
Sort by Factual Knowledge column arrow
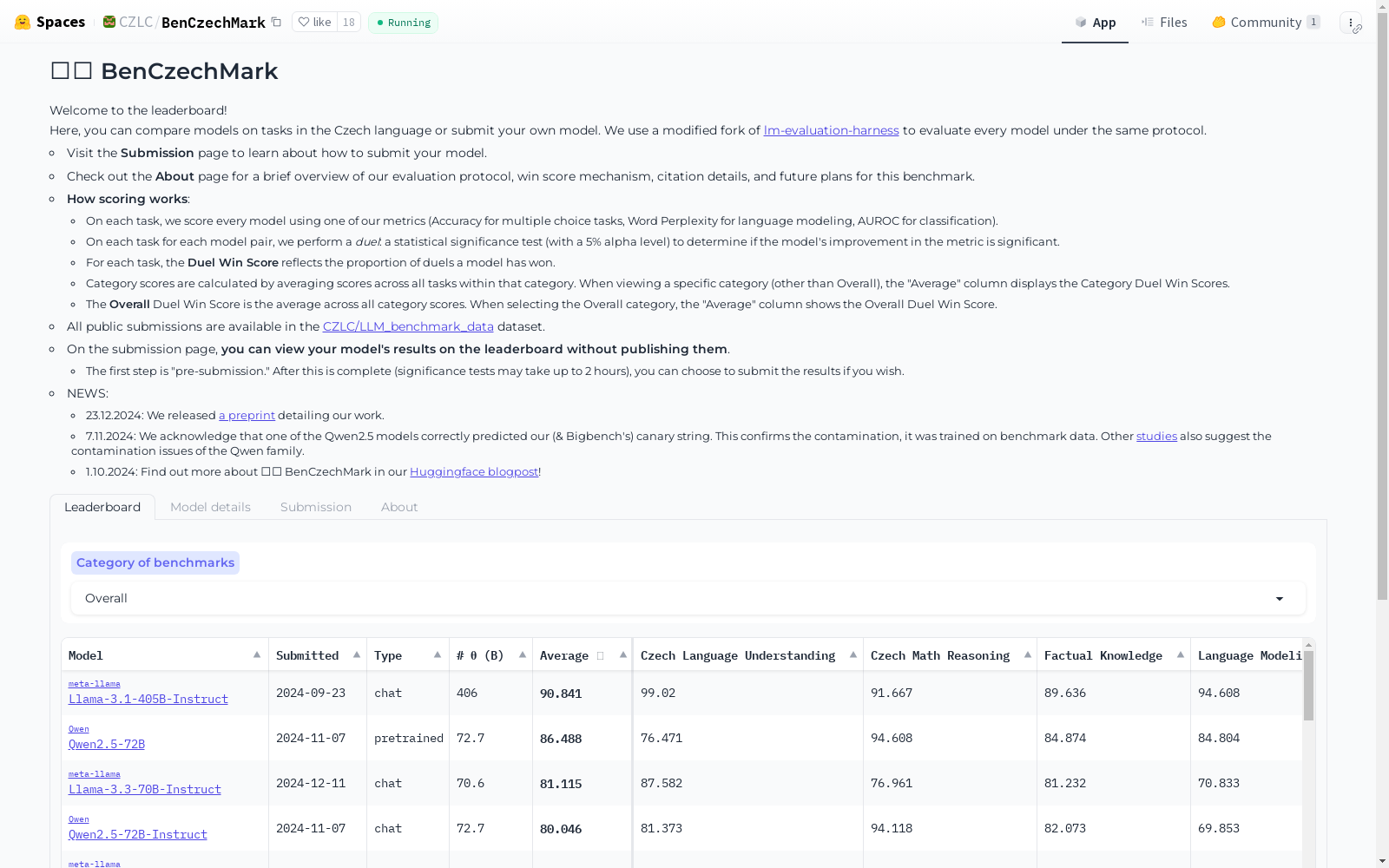point(1181,654)
